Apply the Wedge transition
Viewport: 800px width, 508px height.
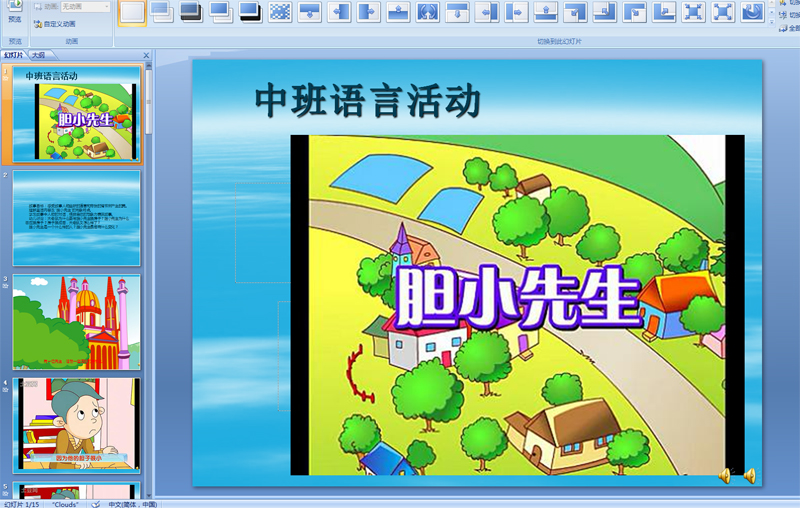428,12
